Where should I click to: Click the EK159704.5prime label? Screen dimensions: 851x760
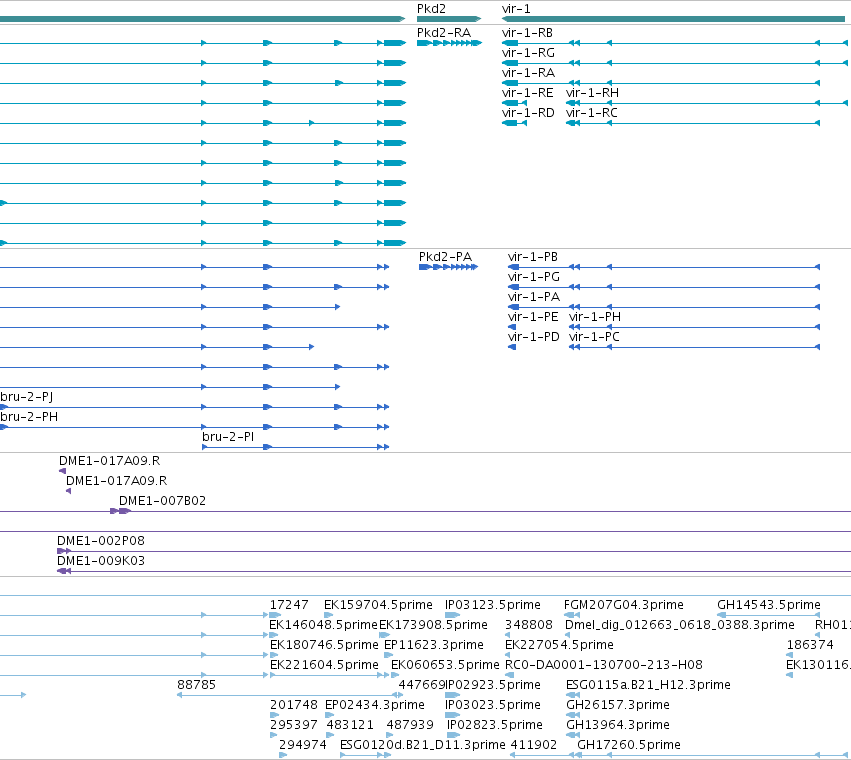click(378, 605)
